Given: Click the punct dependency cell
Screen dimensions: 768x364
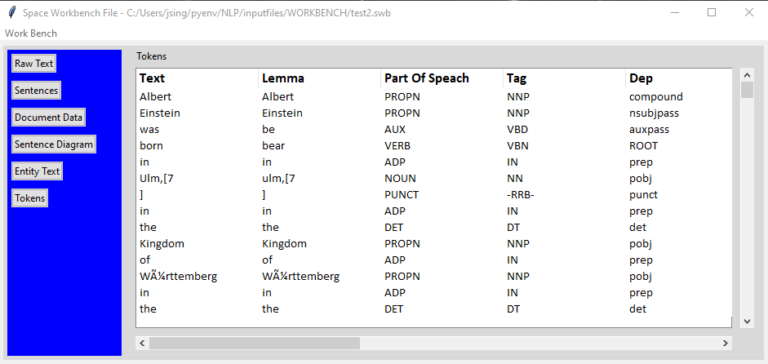Looking at the screenshot, I should tap(643, 195).
